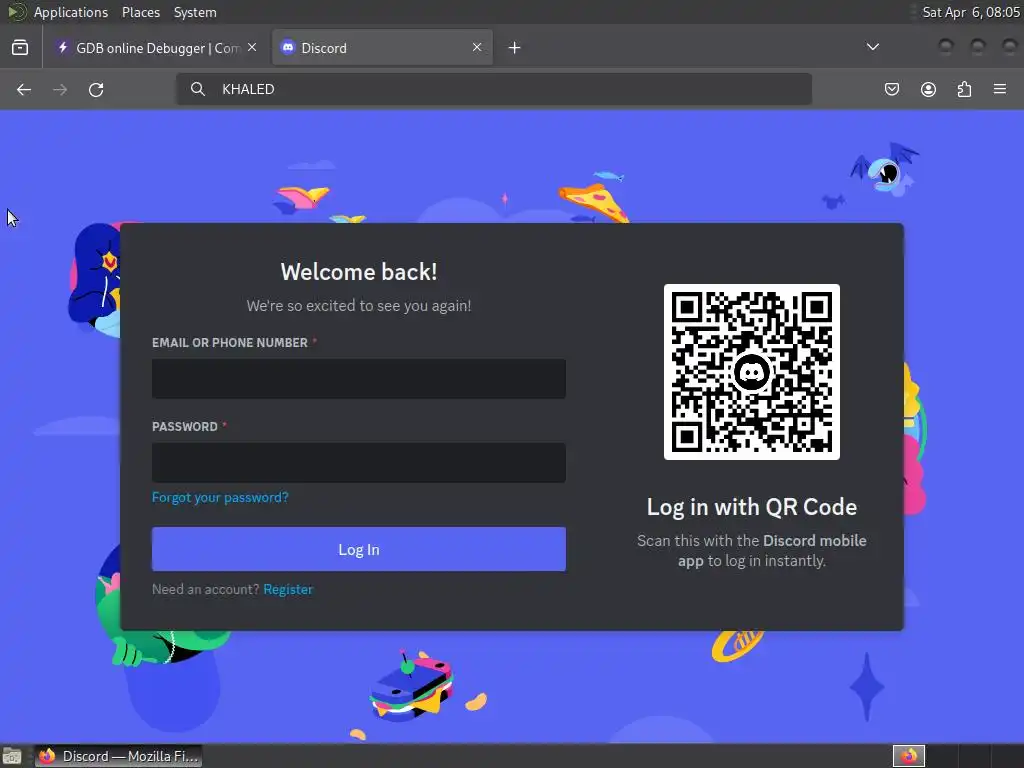The image size is (1024, 768).
Task: Expand the list all tabs chevron
Action: 872,47
